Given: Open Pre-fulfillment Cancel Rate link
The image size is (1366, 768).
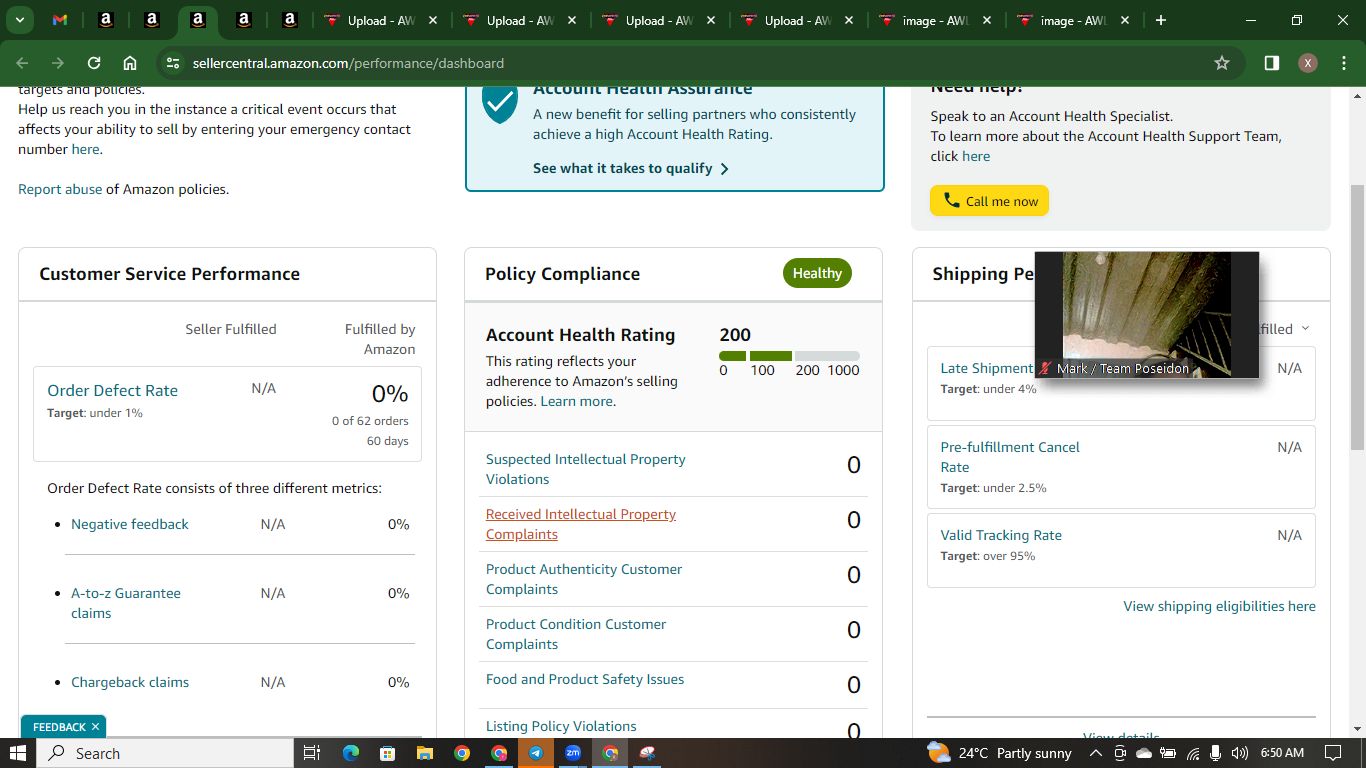Looking at the screenshot, I should [1010, 457].
